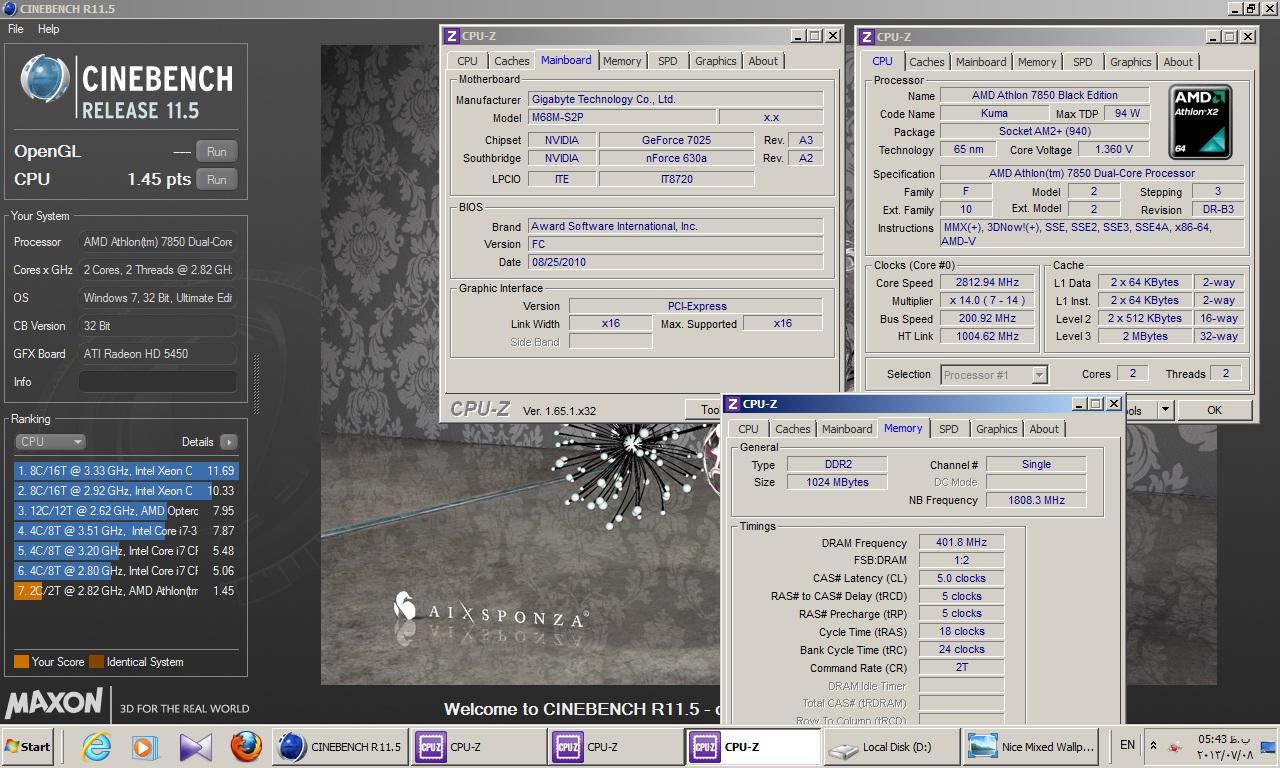Select About tab in Mainboard CPU-Z window
Image resolution: width=1280 pixels, height=768 pixels.
click(x=764, y=61)
